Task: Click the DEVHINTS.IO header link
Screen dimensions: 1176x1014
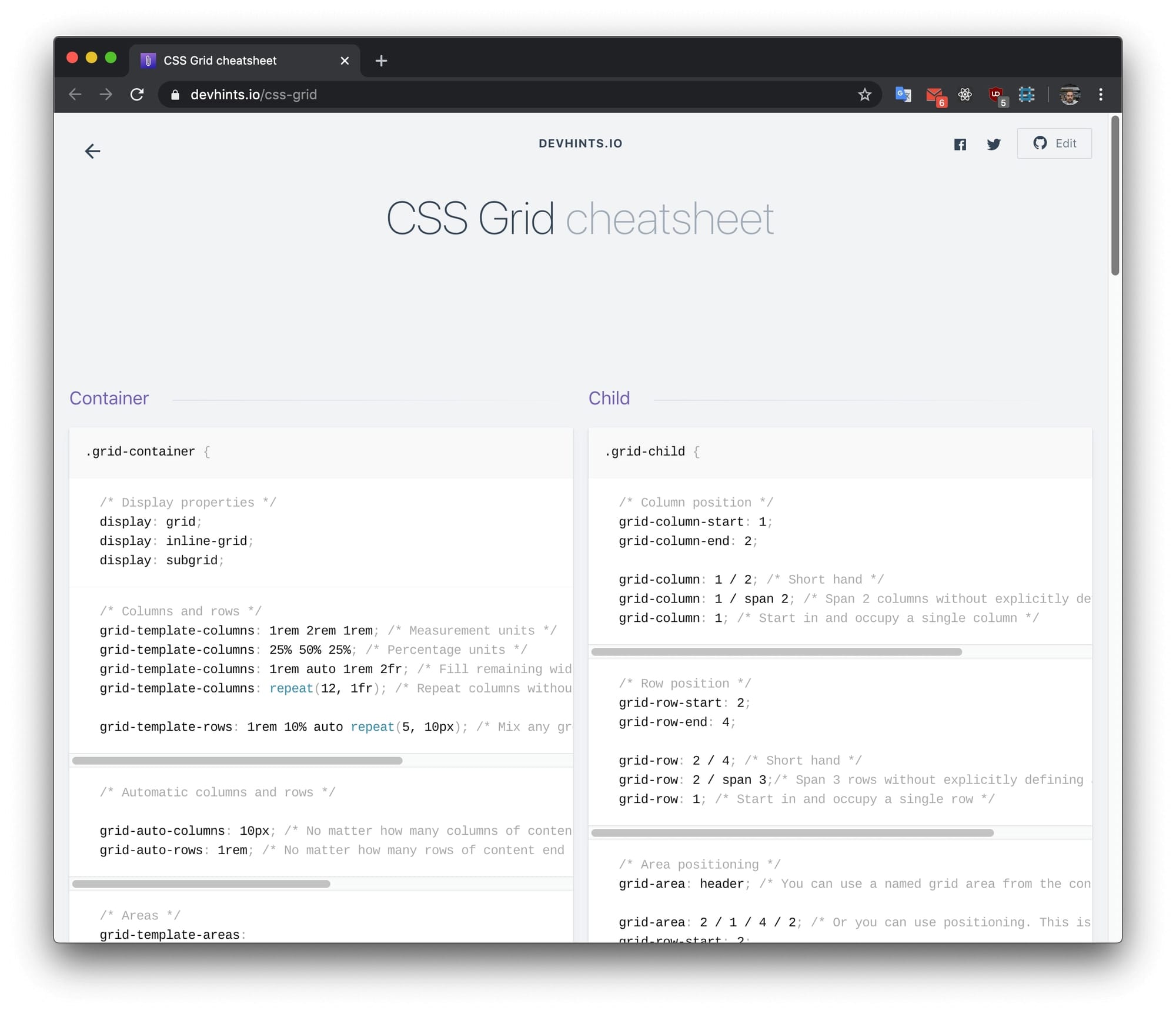Action: pyautogui.click(x=580, y=143)
